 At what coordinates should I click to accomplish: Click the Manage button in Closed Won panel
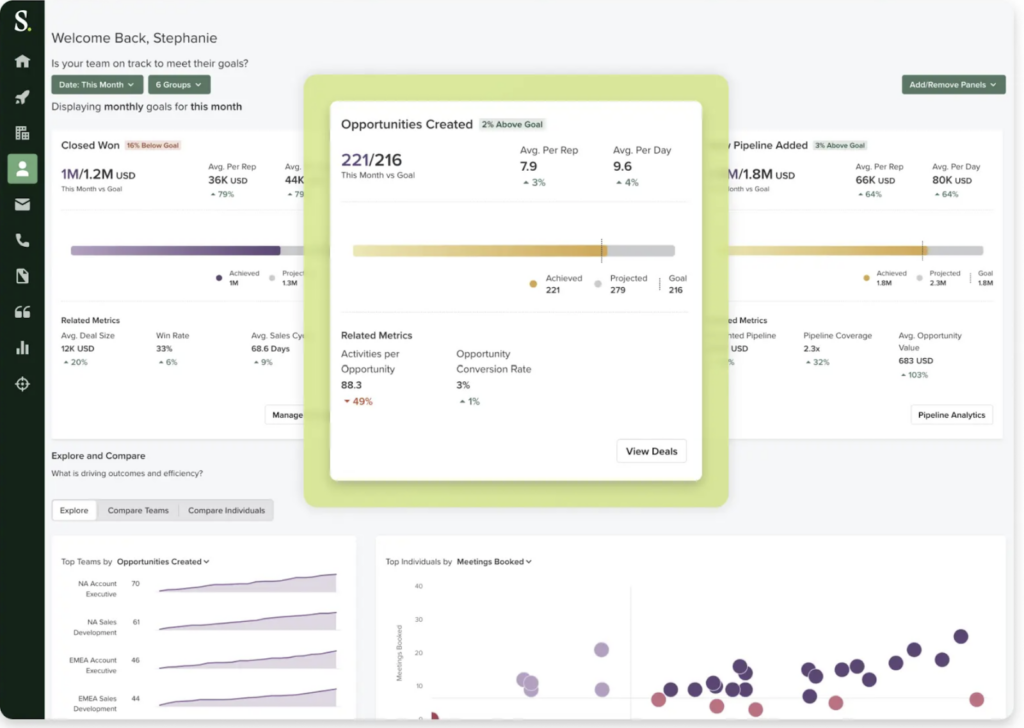[x=286, y=415]
